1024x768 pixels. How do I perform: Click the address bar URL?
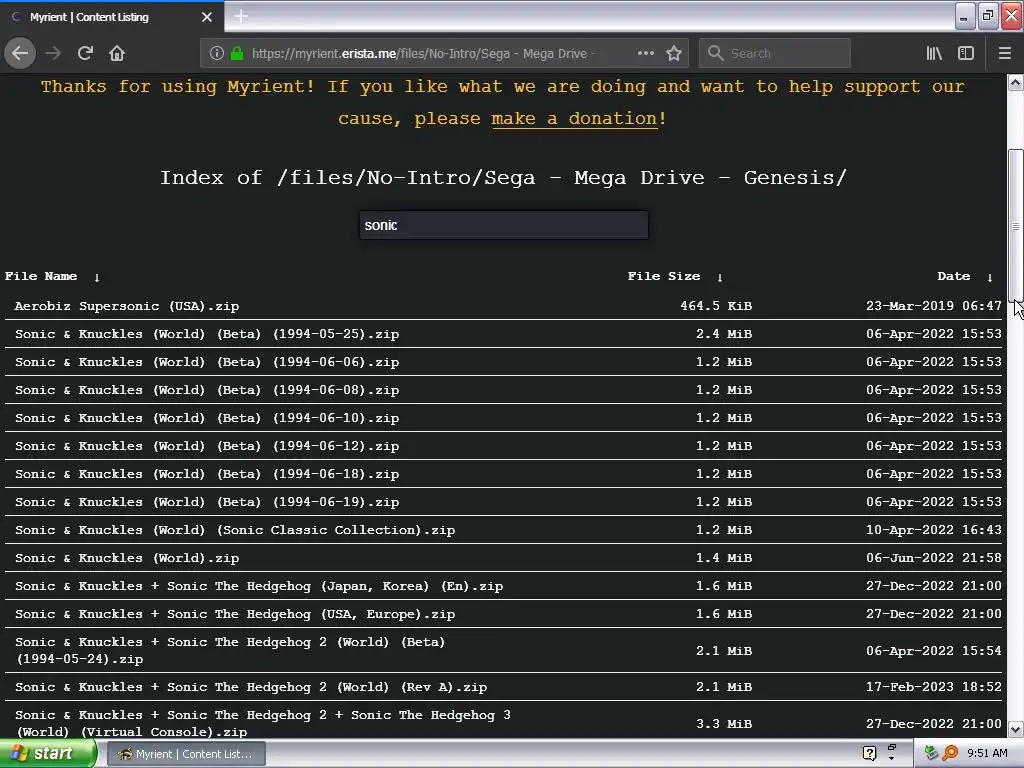pos(423,54)
